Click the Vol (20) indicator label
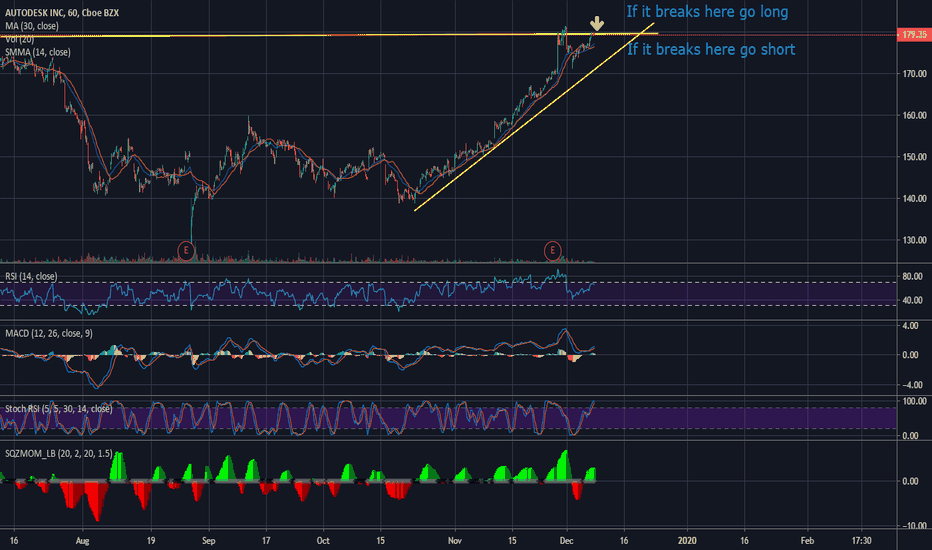The width and height of the screenshot is (932, 550). [x=20, y=39]
